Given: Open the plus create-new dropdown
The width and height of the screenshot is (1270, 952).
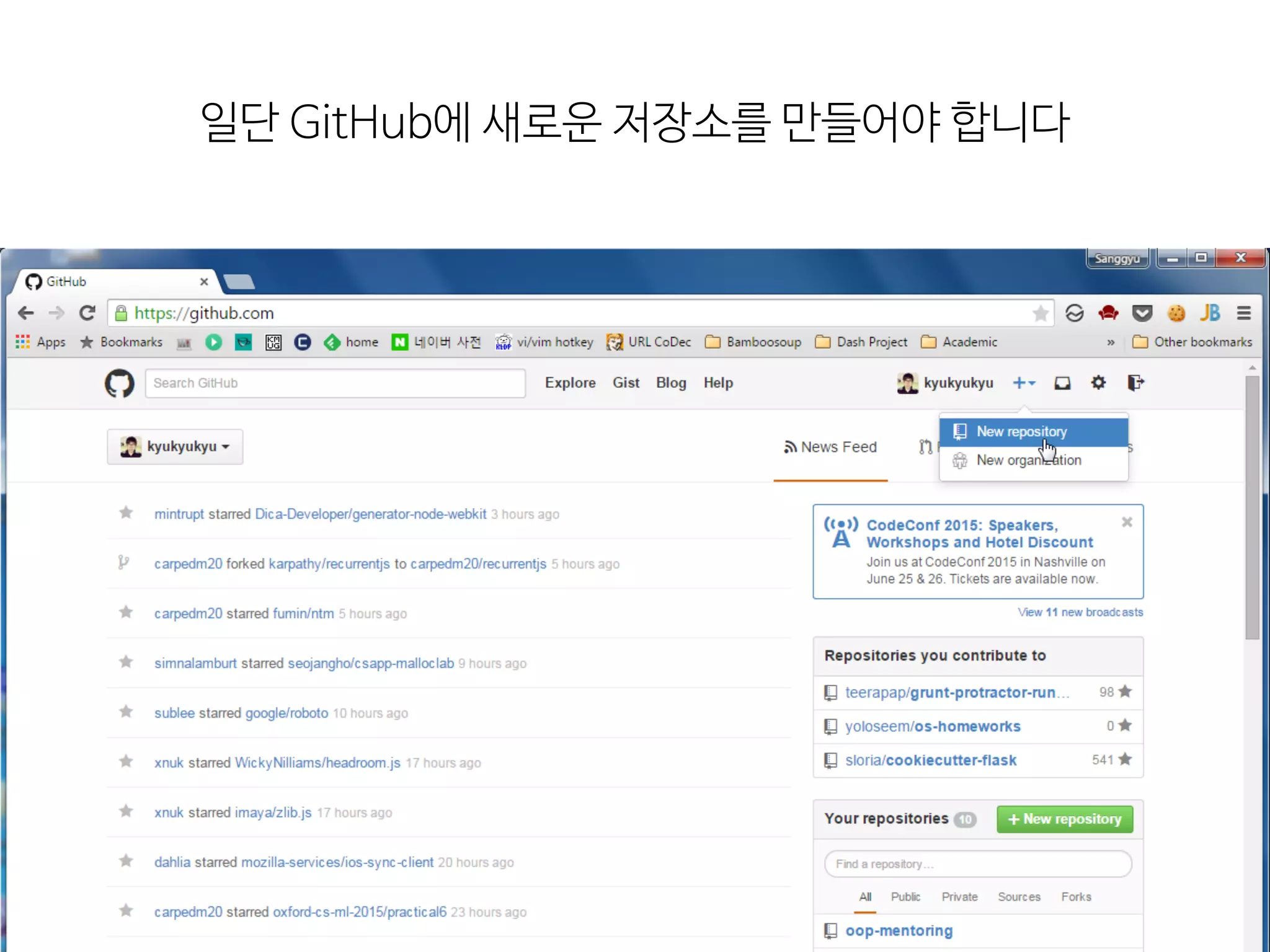Looking at the screenshot, I should [1024, 384].
